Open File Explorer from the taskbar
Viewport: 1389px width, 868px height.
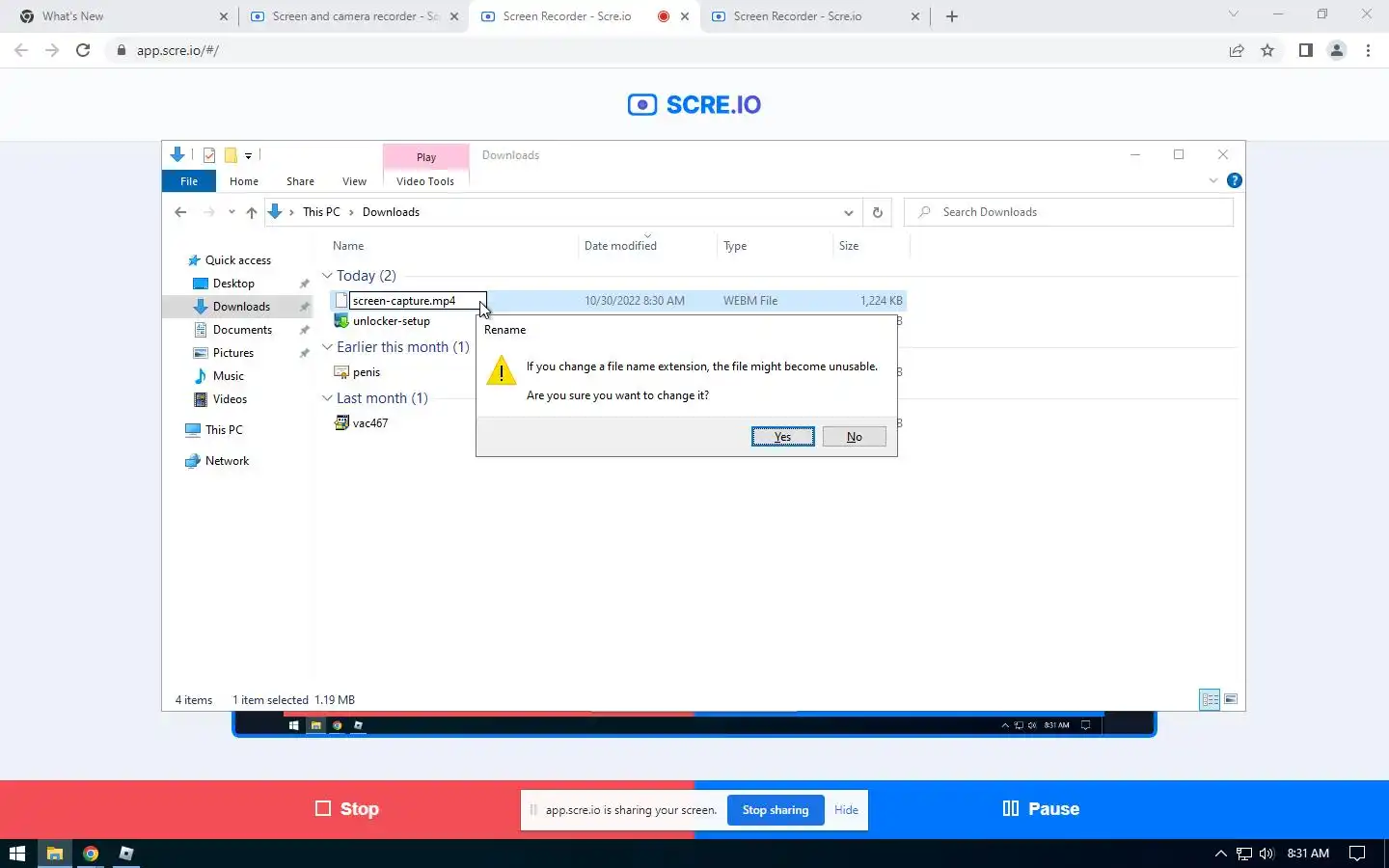point(55,854)
